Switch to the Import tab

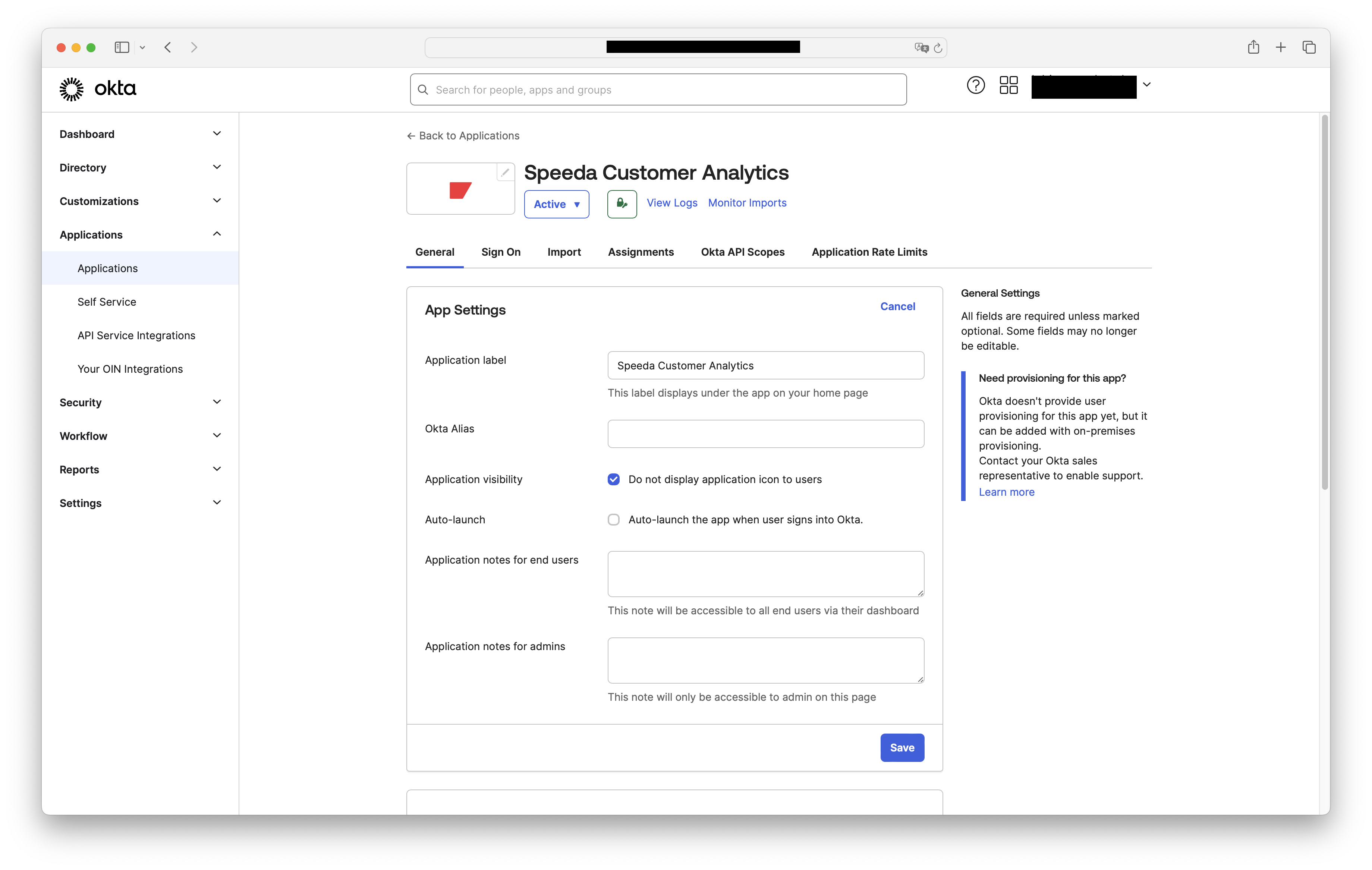563,252
